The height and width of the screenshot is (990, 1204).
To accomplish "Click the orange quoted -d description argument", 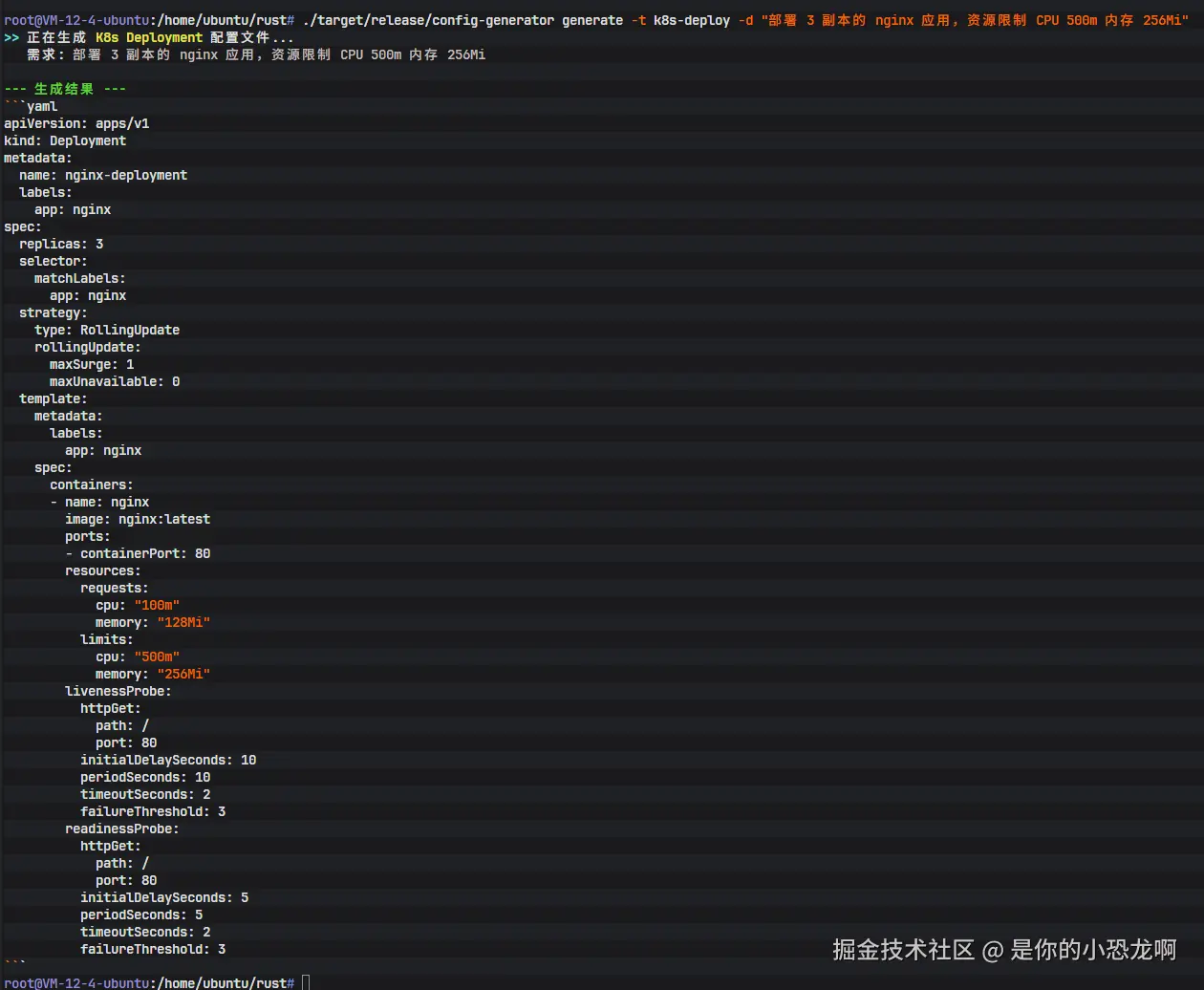I will tap(975, 20).
